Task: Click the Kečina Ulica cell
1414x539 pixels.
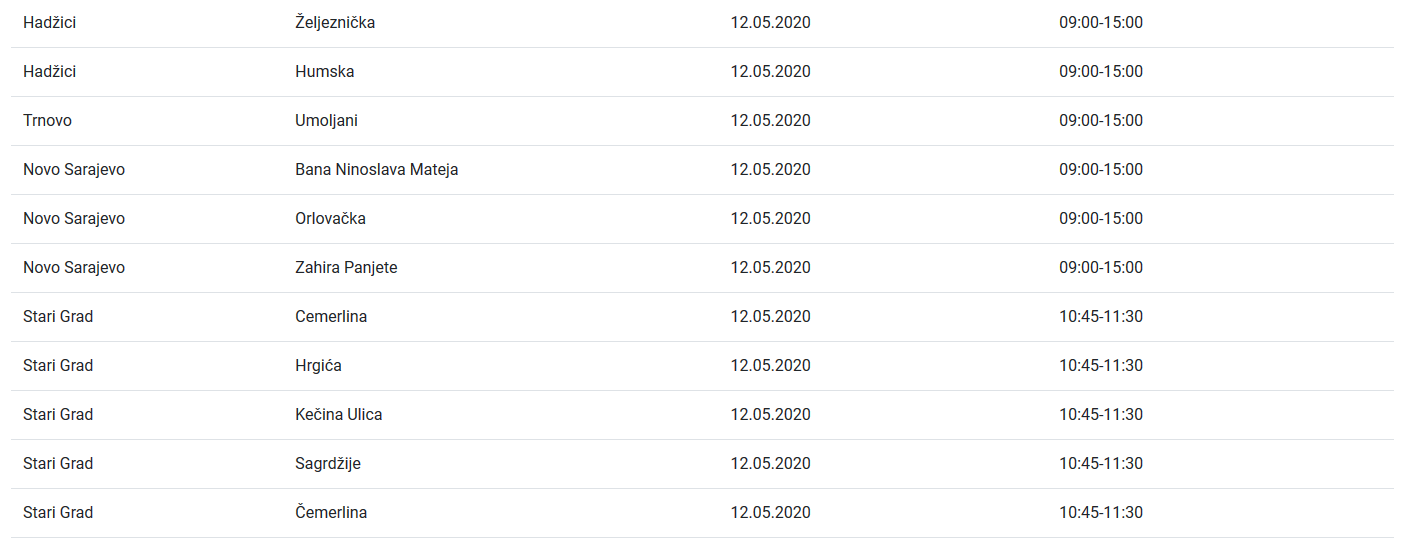Action: [x=338, y=414]
